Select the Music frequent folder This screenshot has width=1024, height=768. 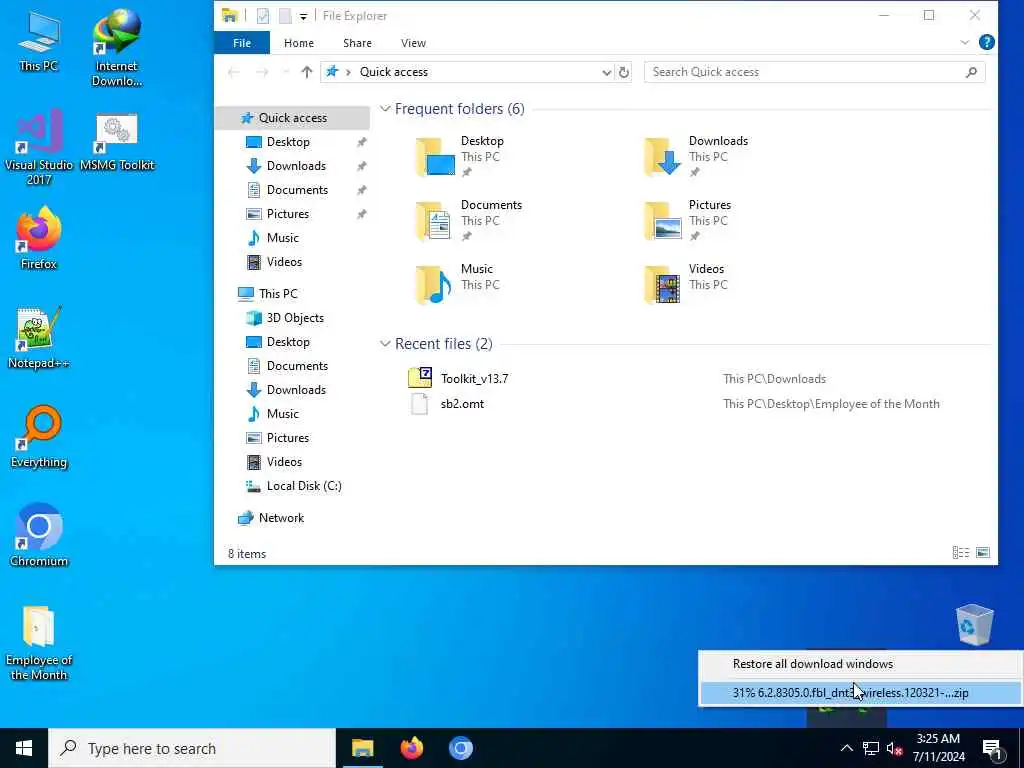(457, 285)
